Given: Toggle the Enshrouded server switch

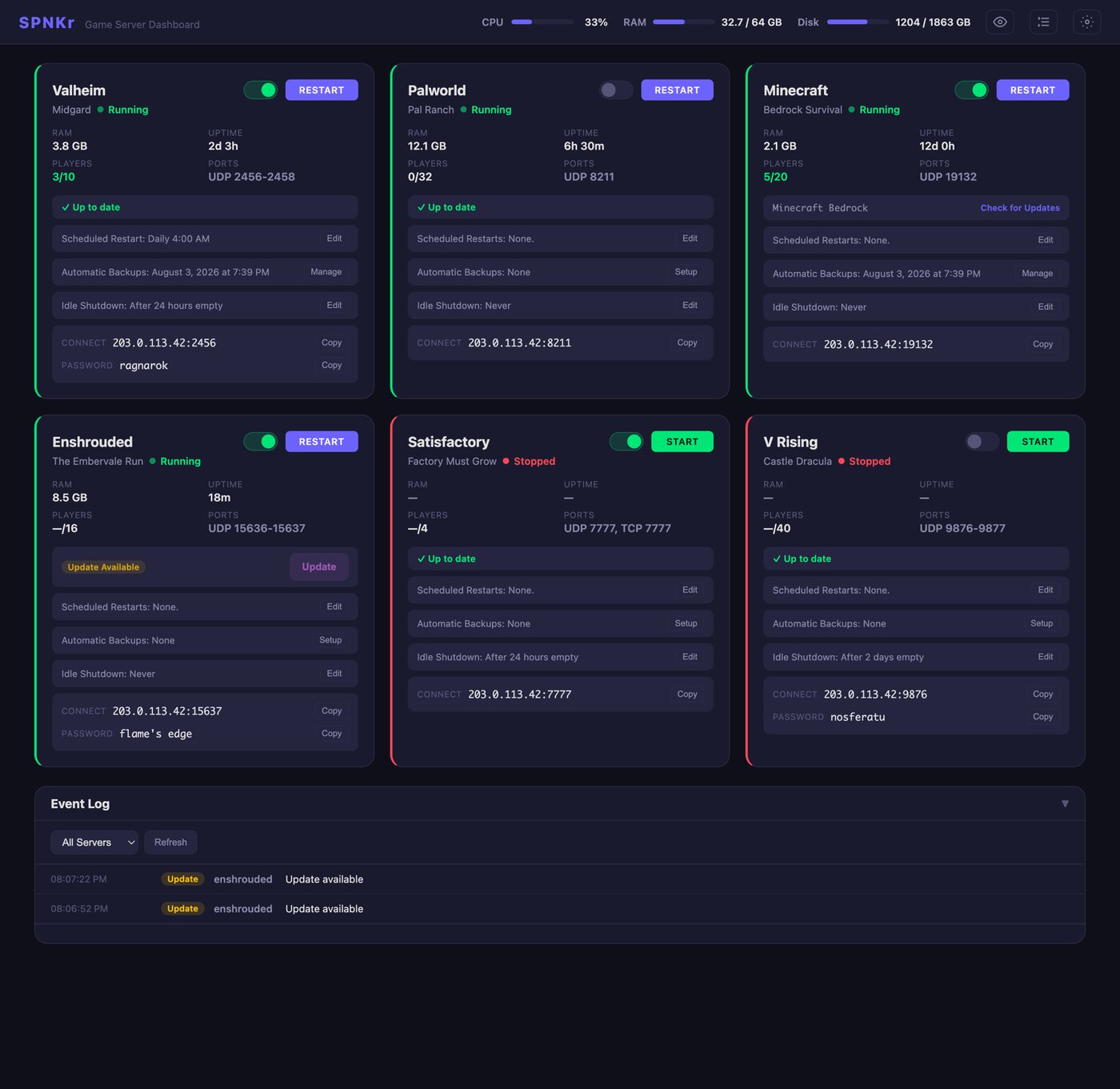Looking at the screenshot, I should [x=261, y=442].
